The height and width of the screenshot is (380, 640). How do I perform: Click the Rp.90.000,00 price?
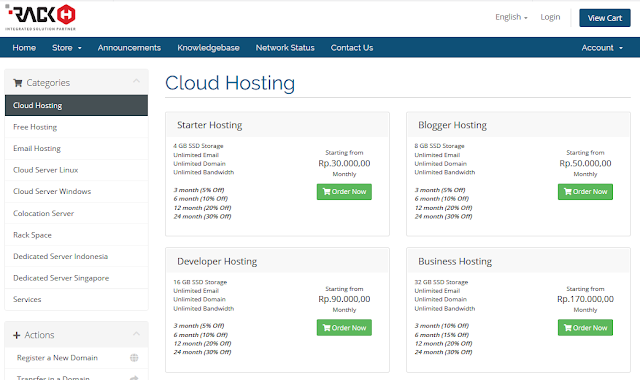344,299
